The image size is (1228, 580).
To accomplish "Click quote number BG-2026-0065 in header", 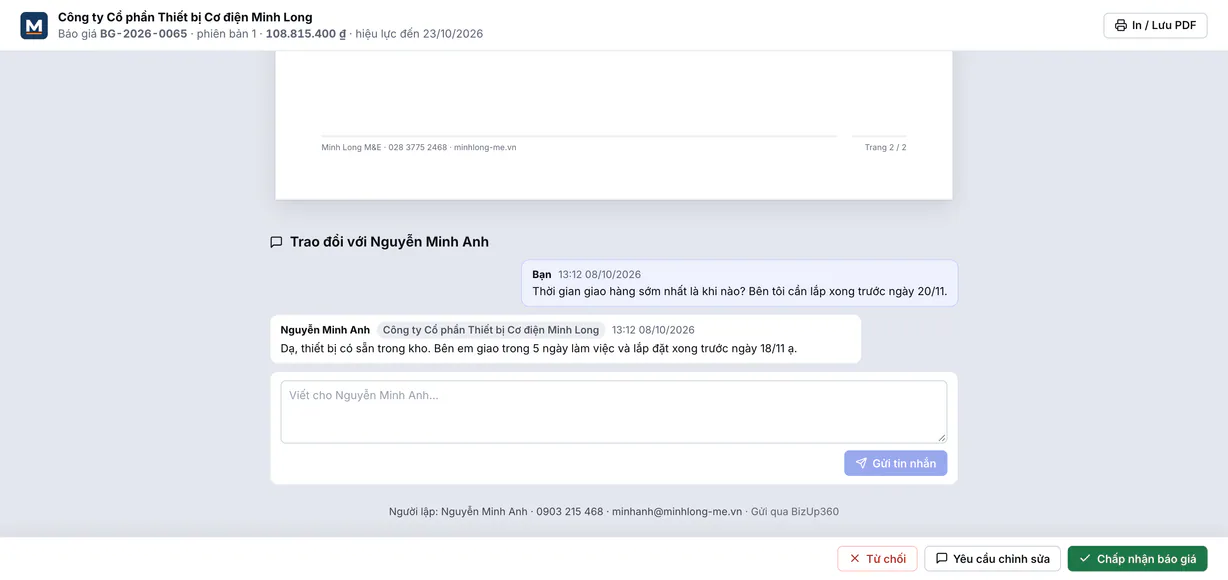I will tap(143, 34).
